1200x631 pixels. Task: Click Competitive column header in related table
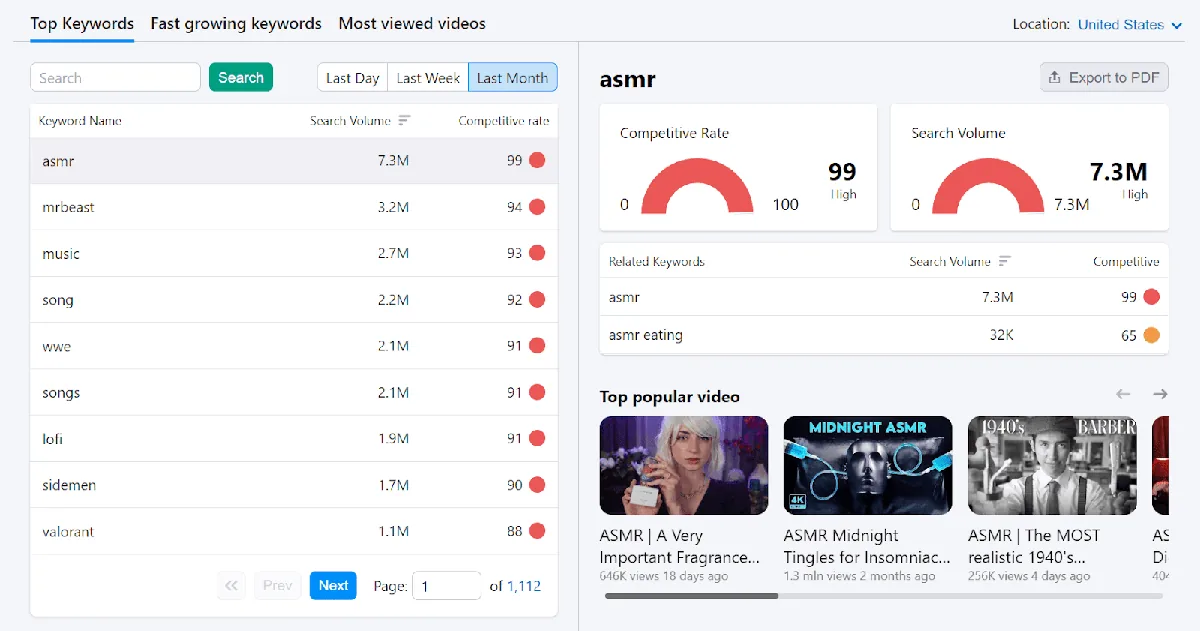click(1126, 262)
